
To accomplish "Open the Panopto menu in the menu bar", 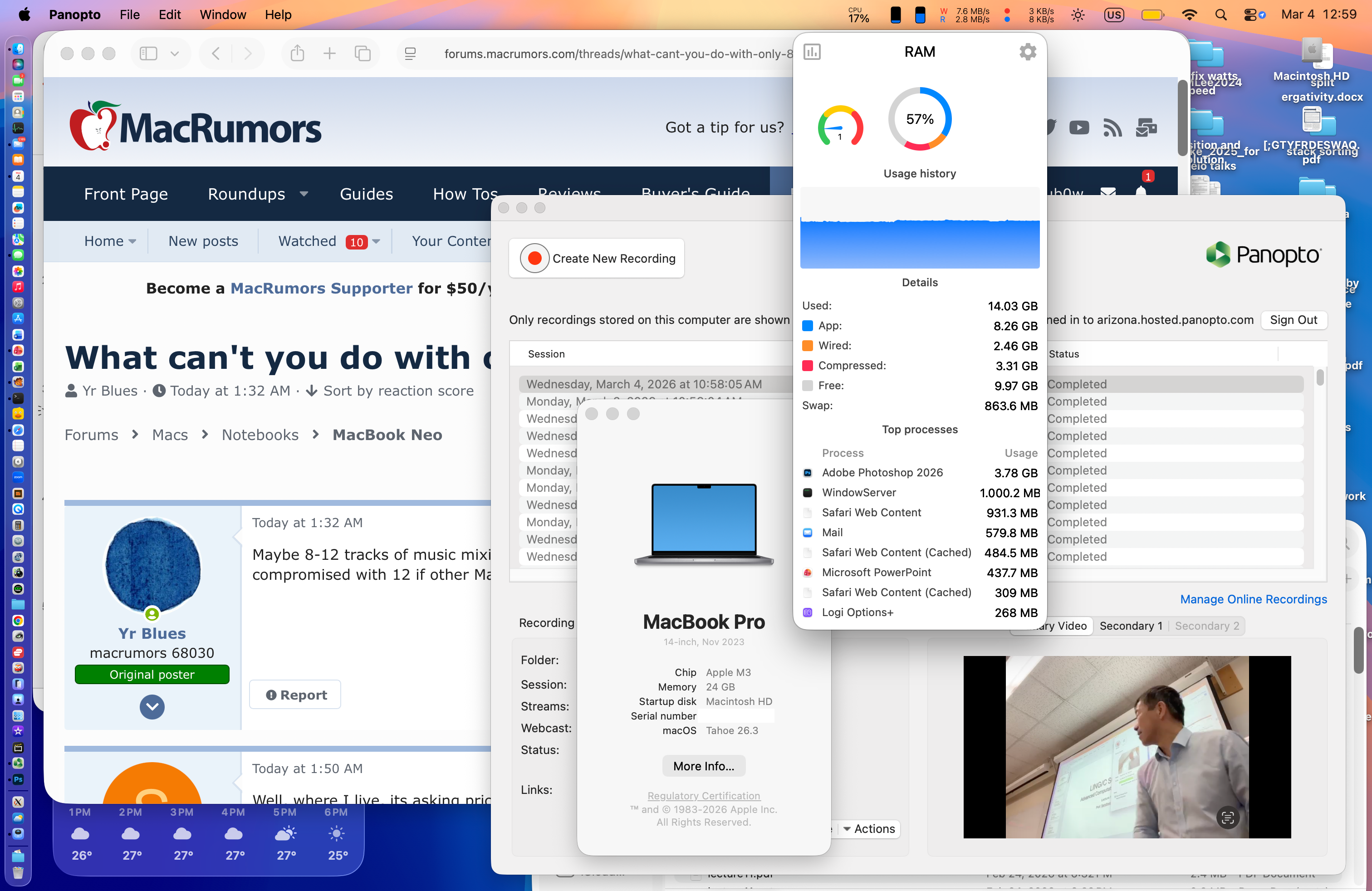I will 74,15.
